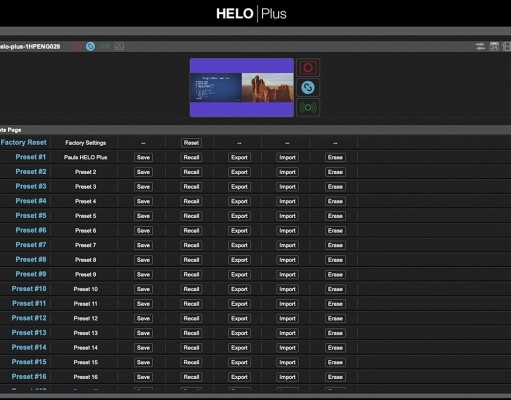The width and height of the screenshot is (511, 400).
Task: Click Export in the Preset #3 row
Action: (x=239, y=187)
